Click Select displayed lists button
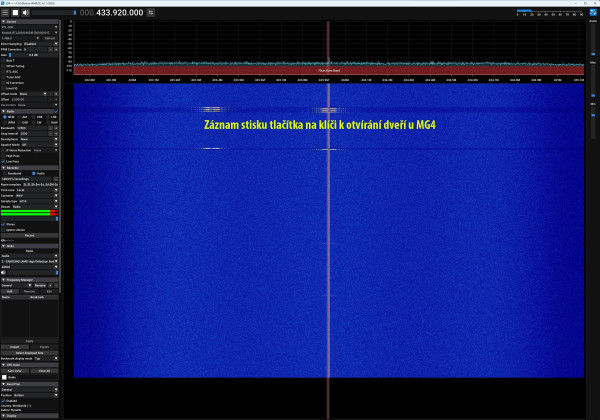 [29, 353]
